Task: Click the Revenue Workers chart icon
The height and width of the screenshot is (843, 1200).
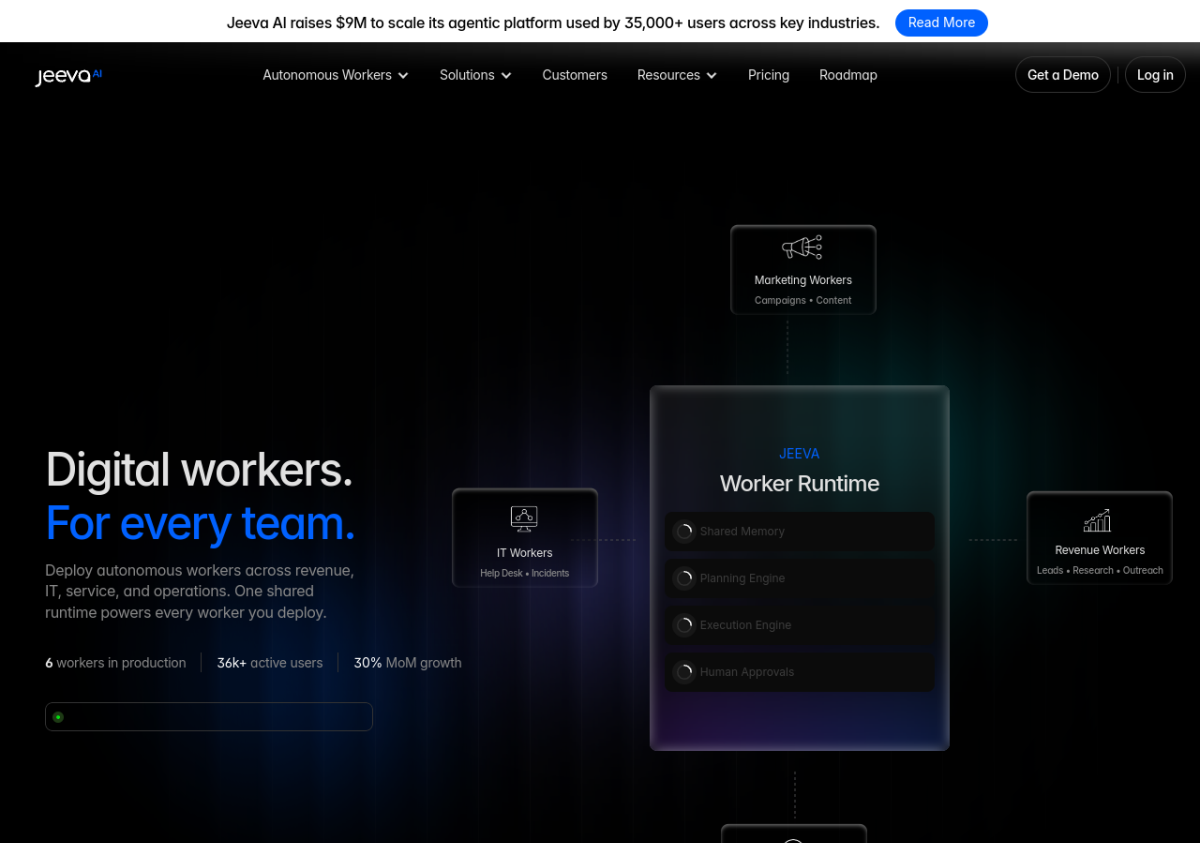Action: point(1097,520)
